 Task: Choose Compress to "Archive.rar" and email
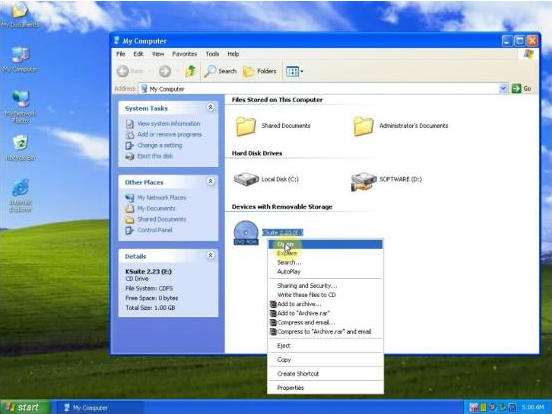pos(325,331)
